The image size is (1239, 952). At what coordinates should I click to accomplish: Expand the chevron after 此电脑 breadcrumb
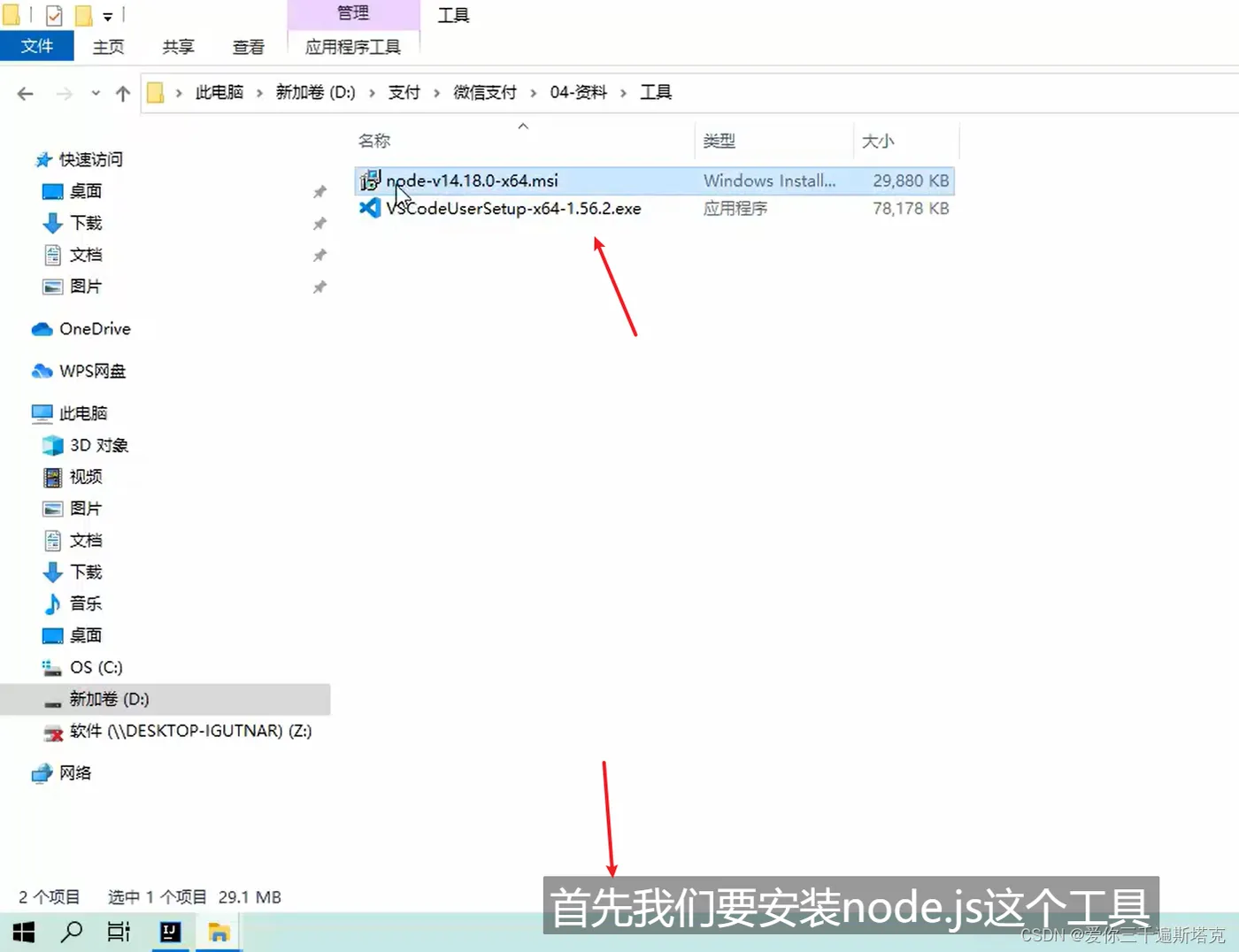(x=259, y=93)
